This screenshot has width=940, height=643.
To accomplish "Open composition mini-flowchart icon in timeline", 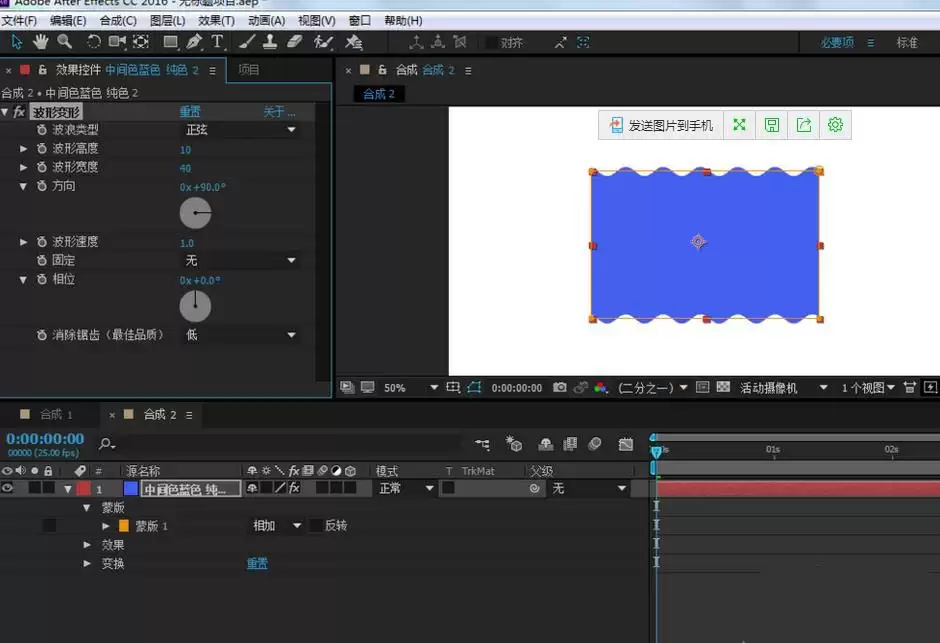I will pyautogui.click(x=482, y=444).
